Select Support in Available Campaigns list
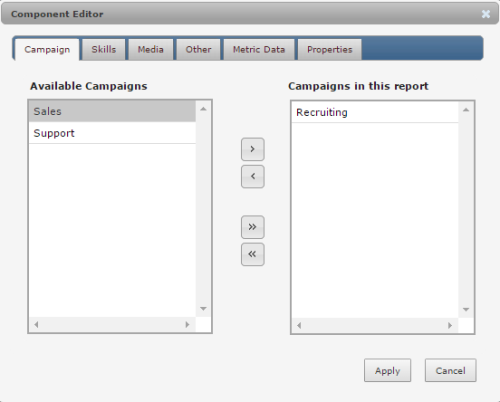 [x=112, y=133]
